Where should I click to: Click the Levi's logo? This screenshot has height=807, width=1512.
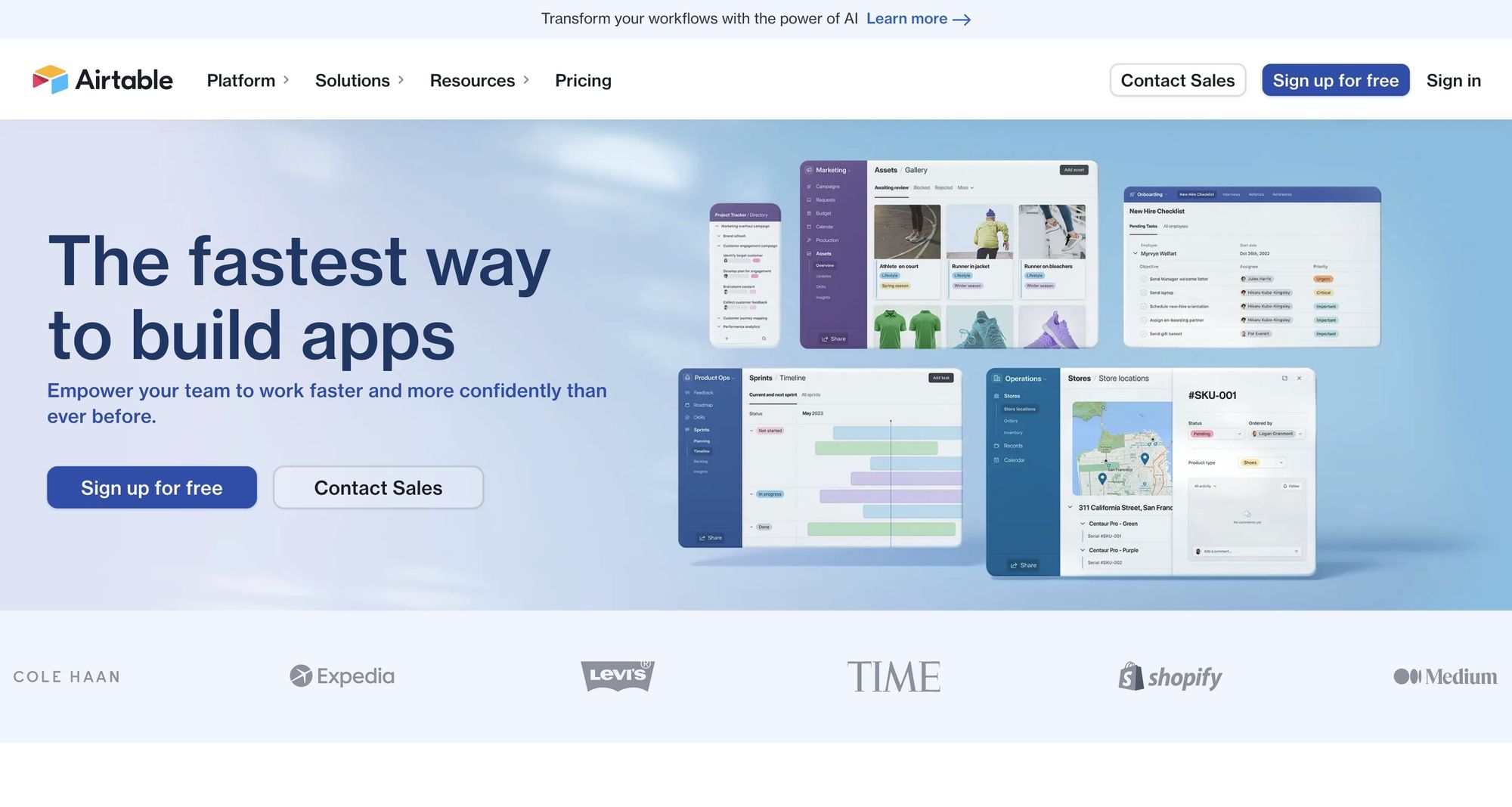coord(617,676)
